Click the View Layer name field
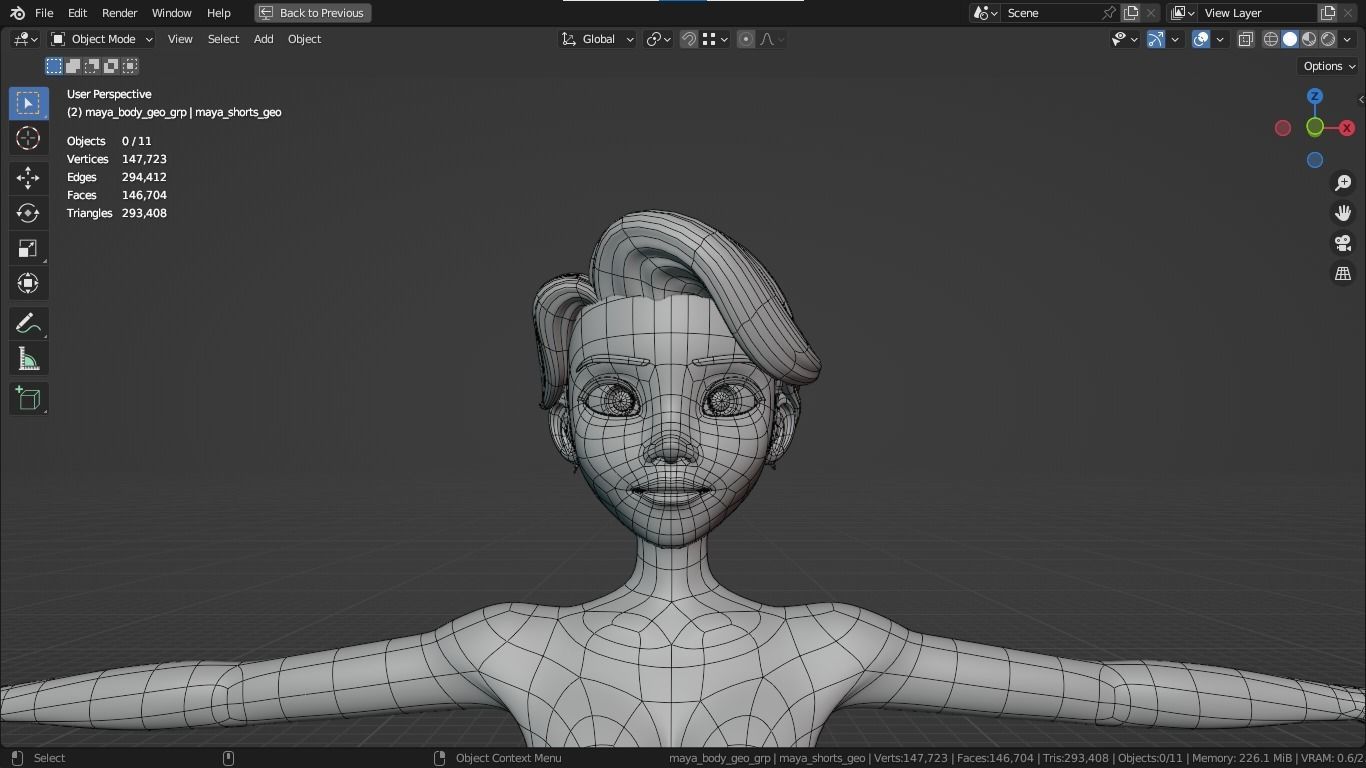1366x768 pixels. (x=1258, y=13)
